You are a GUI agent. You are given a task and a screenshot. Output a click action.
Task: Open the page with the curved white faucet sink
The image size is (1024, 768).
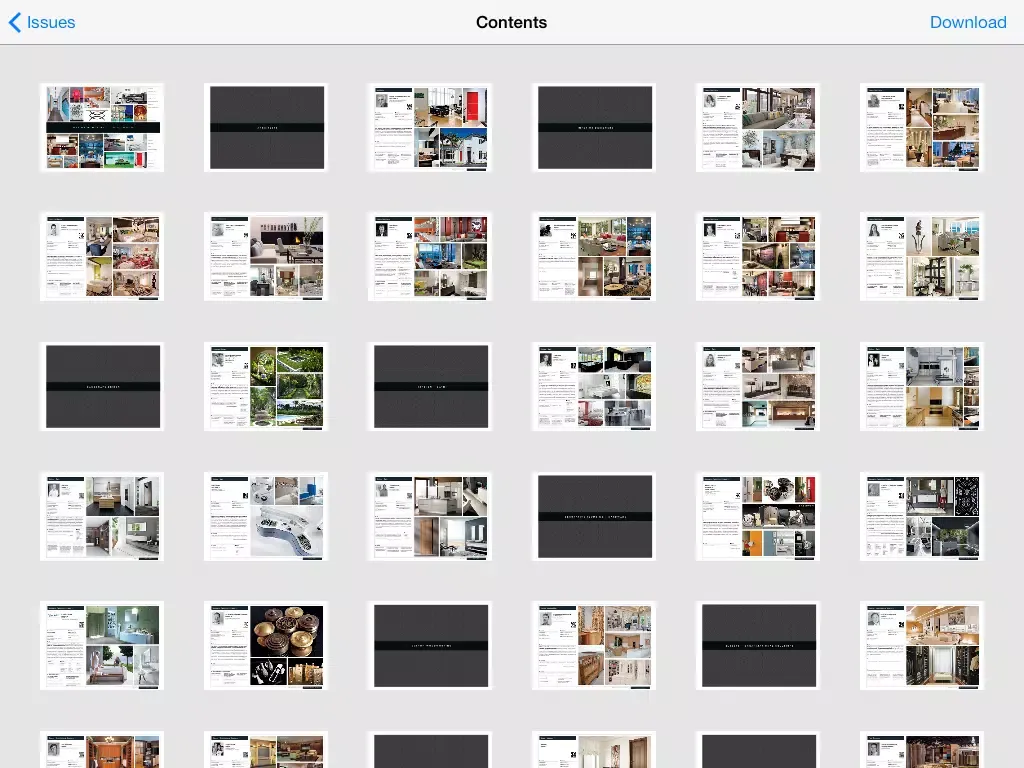click(x=266, y=517)
